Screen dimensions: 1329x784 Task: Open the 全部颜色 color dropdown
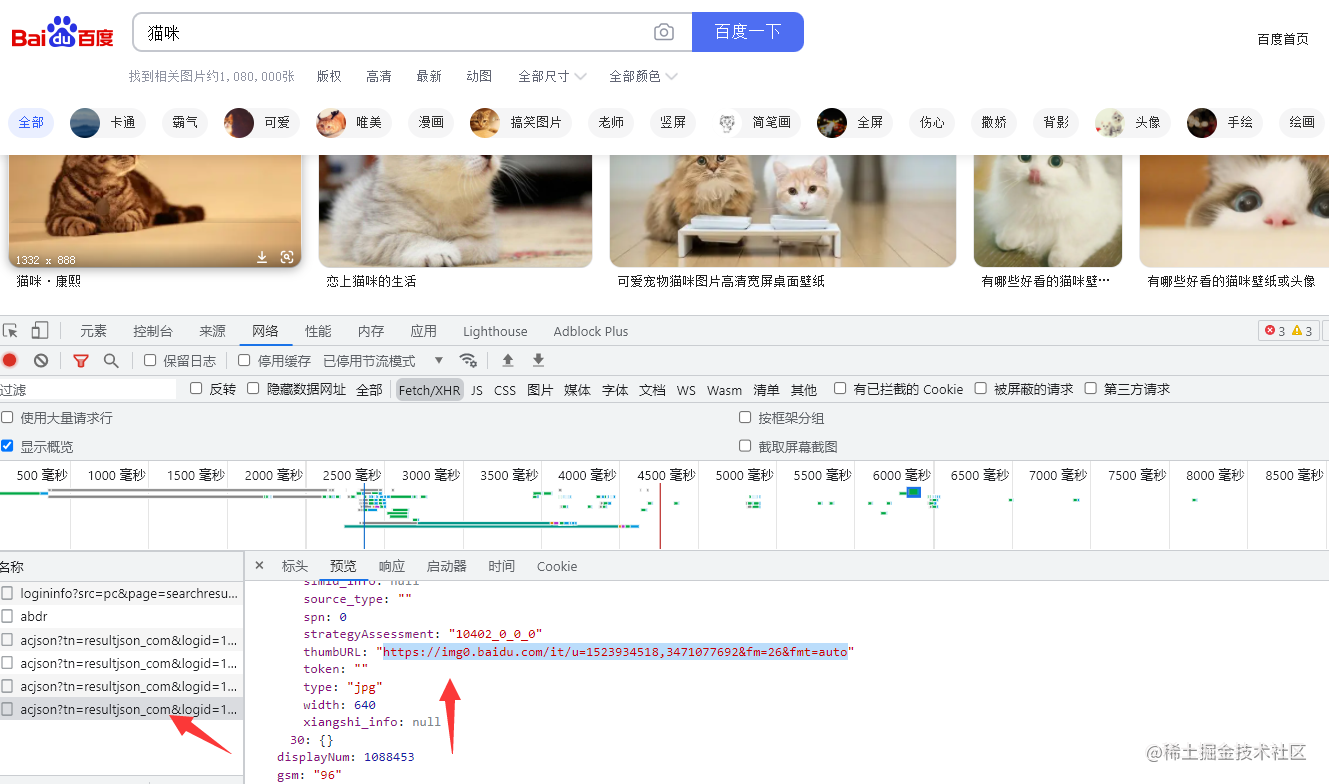[x=643, y=76]
